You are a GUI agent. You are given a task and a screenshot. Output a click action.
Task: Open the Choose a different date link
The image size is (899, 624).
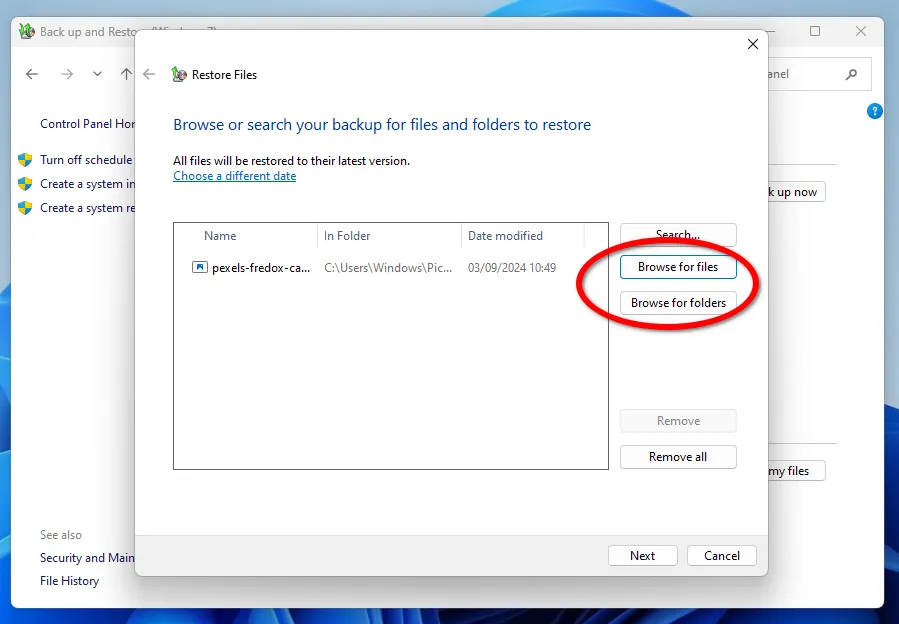tap(234, 176)
